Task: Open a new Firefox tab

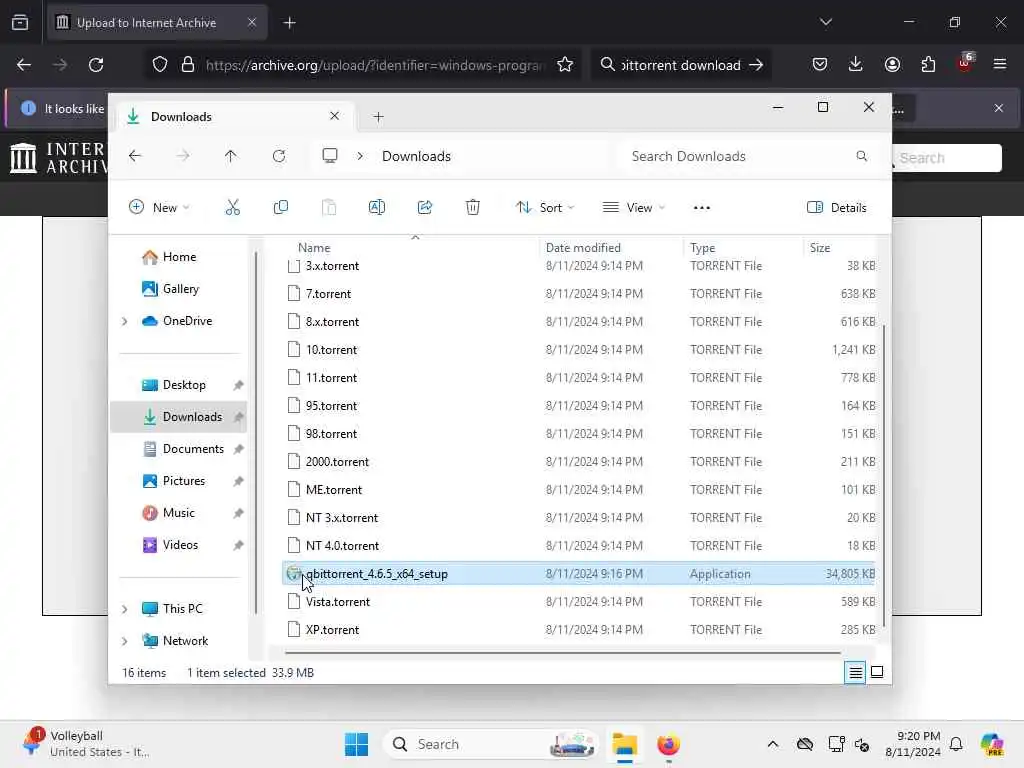Action: 289,23
